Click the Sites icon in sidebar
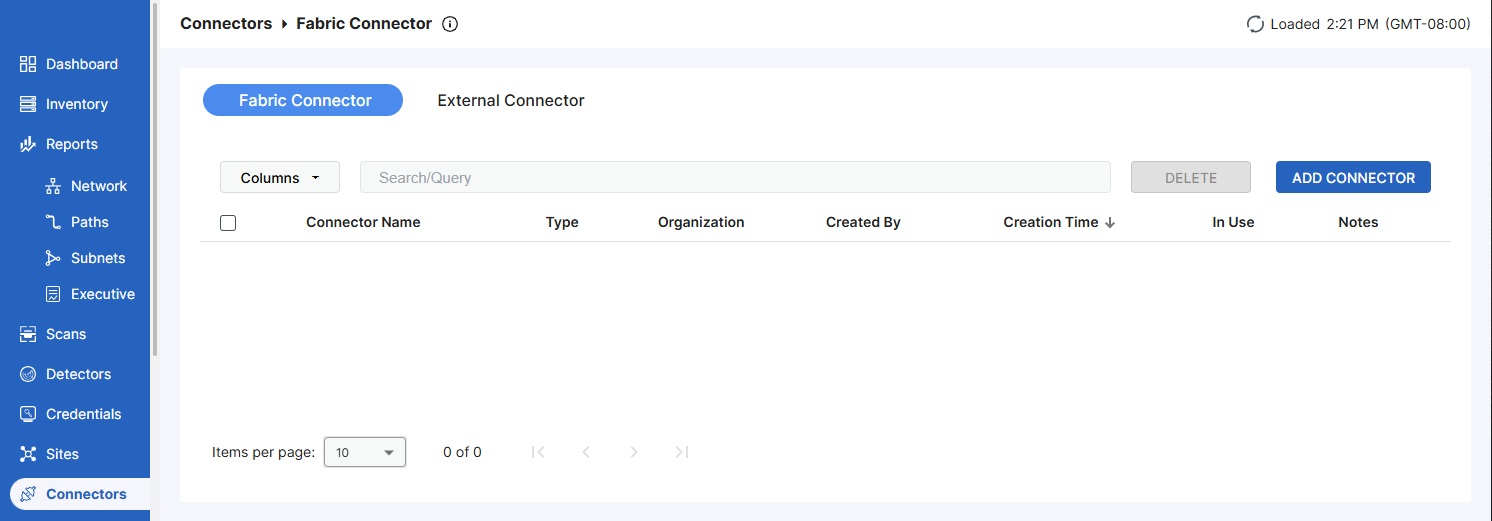This screenshot has height=521, width=1492. coord(28,454)
